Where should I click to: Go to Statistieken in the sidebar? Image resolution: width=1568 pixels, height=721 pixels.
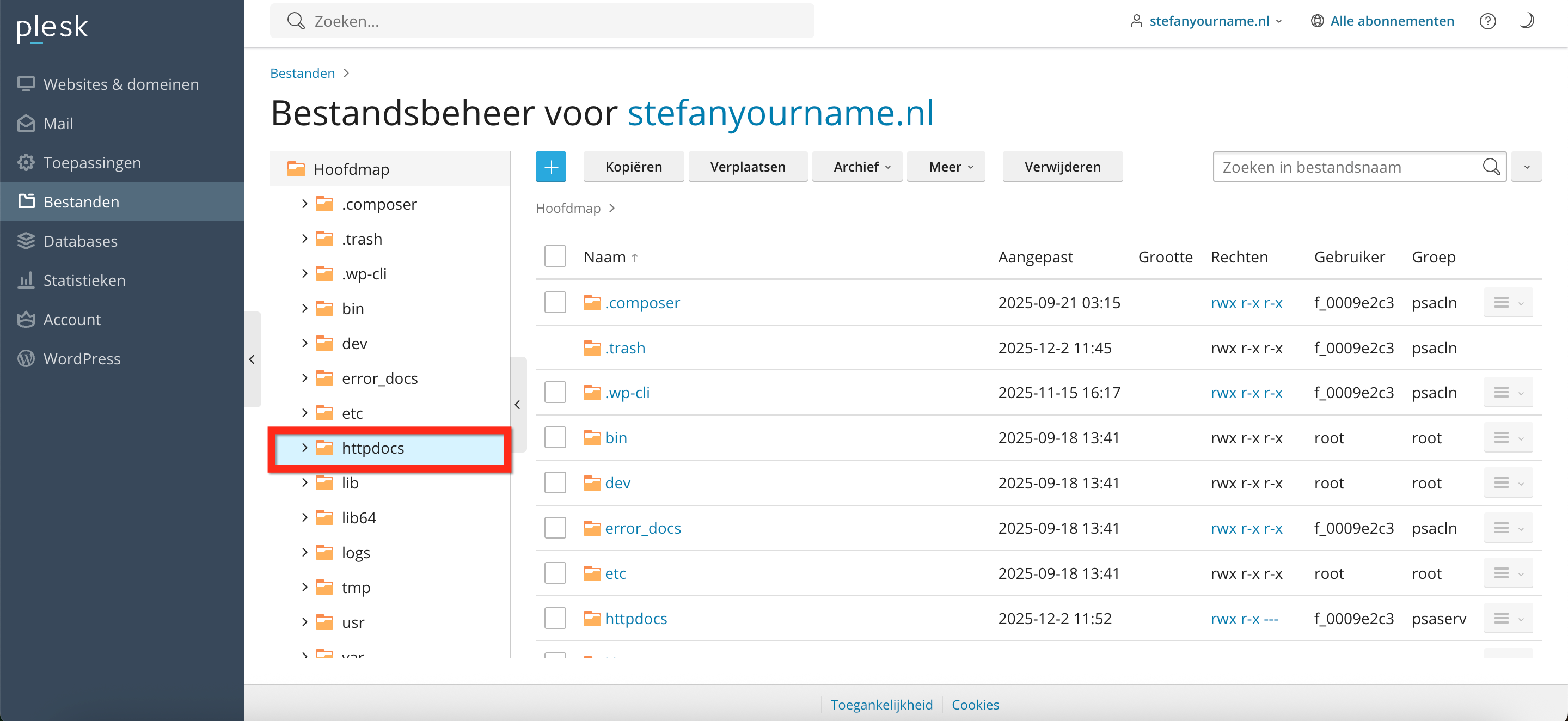click(x=84, y=280)
